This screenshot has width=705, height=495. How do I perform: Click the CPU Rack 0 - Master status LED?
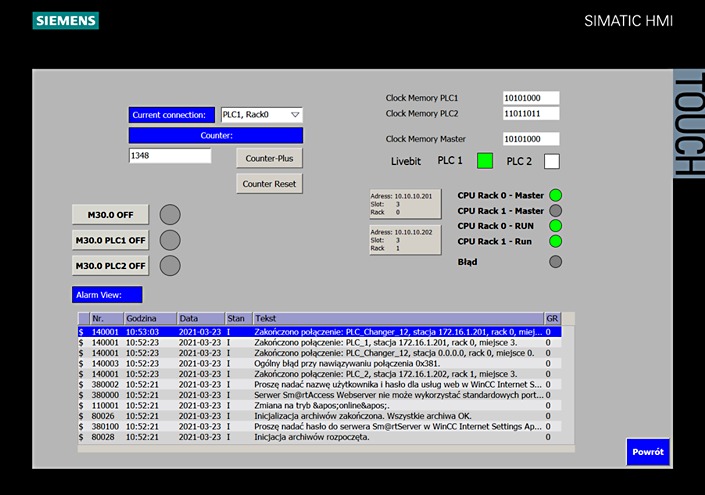click(556, 195)
